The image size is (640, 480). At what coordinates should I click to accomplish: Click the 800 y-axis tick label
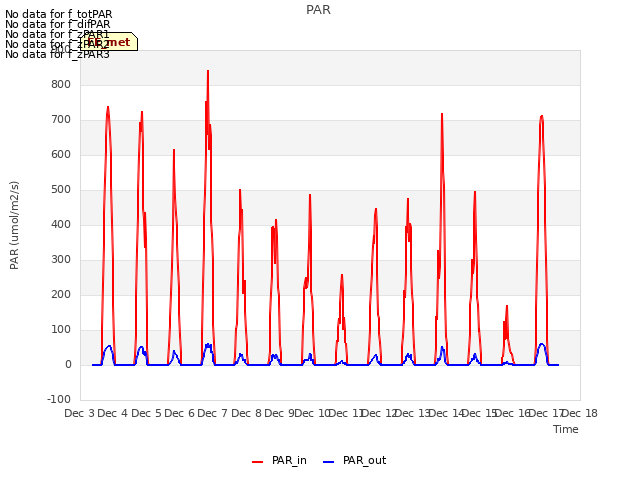coord(61,84)
